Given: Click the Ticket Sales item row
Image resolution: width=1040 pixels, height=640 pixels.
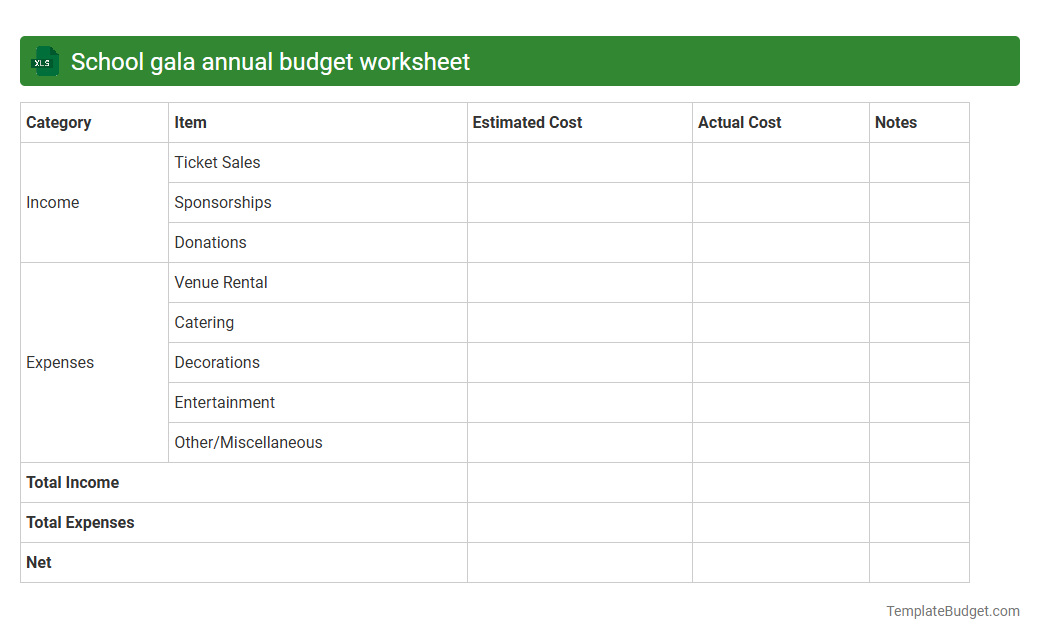Looking at the screenshot, I should (217, 162).
